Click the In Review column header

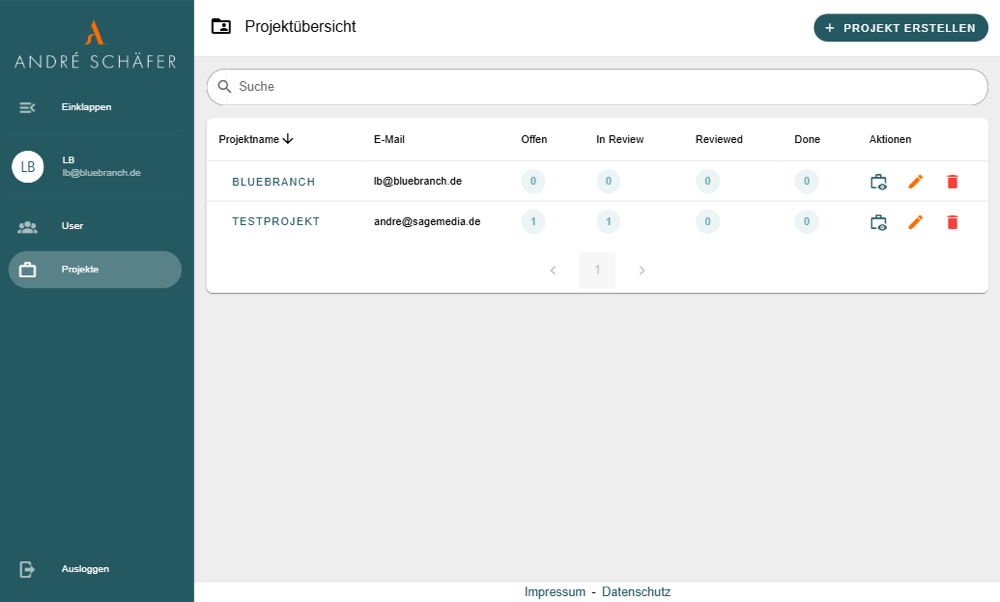tap(620, 139)
